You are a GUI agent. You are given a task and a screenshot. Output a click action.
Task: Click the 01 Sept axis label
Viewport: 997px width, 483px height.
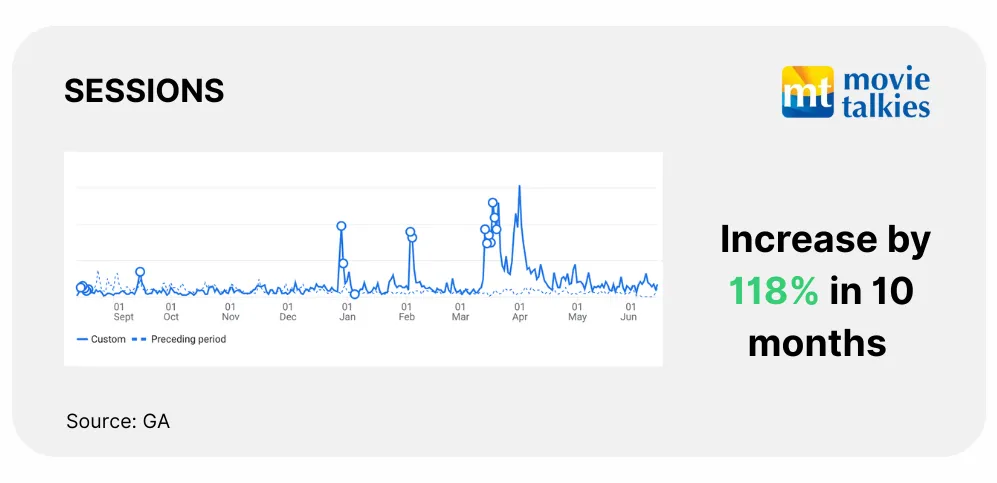coord(123,312)
